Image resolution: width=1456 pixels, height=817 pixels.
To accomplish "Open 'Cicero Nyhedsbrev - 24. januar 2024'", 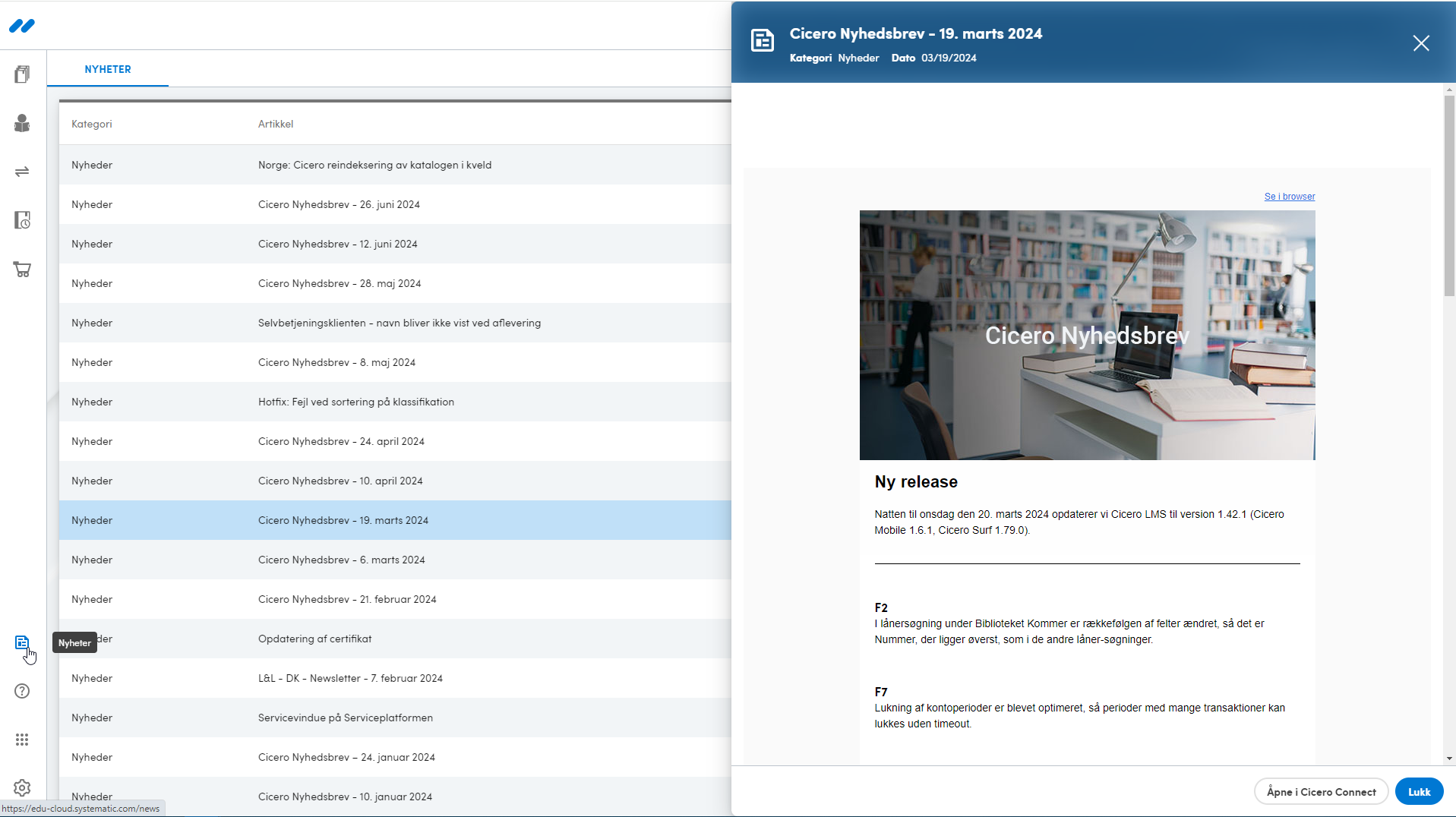I will point(395,757).
